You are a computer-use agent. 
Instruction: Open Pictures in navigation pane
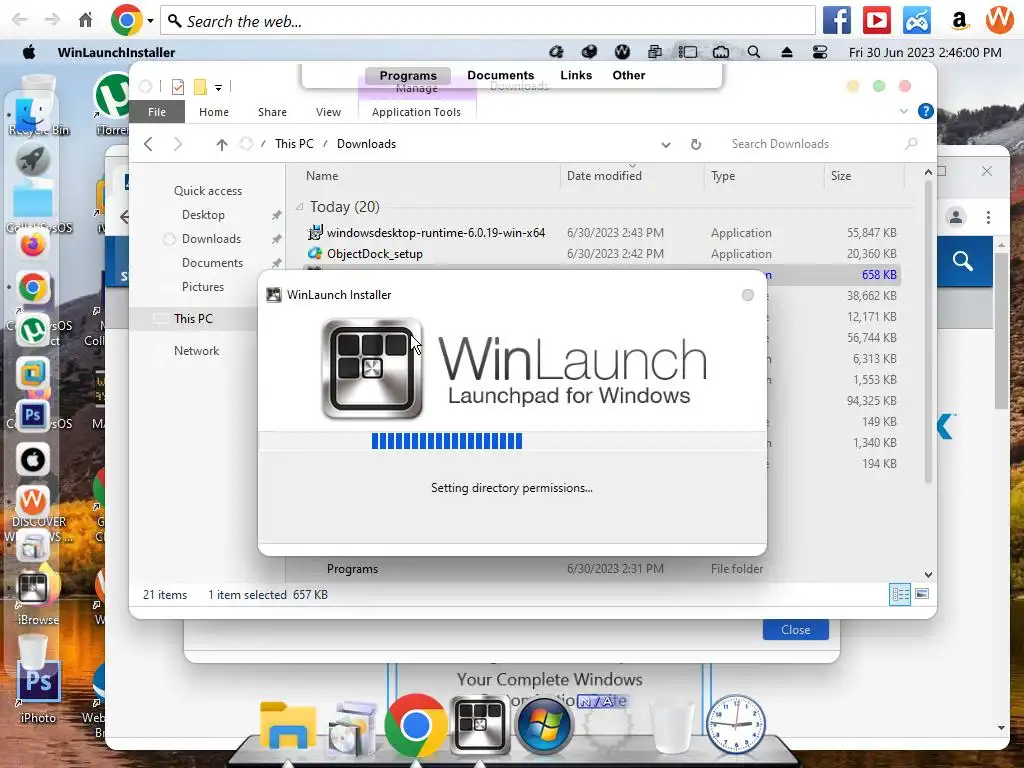click(202, 287)
